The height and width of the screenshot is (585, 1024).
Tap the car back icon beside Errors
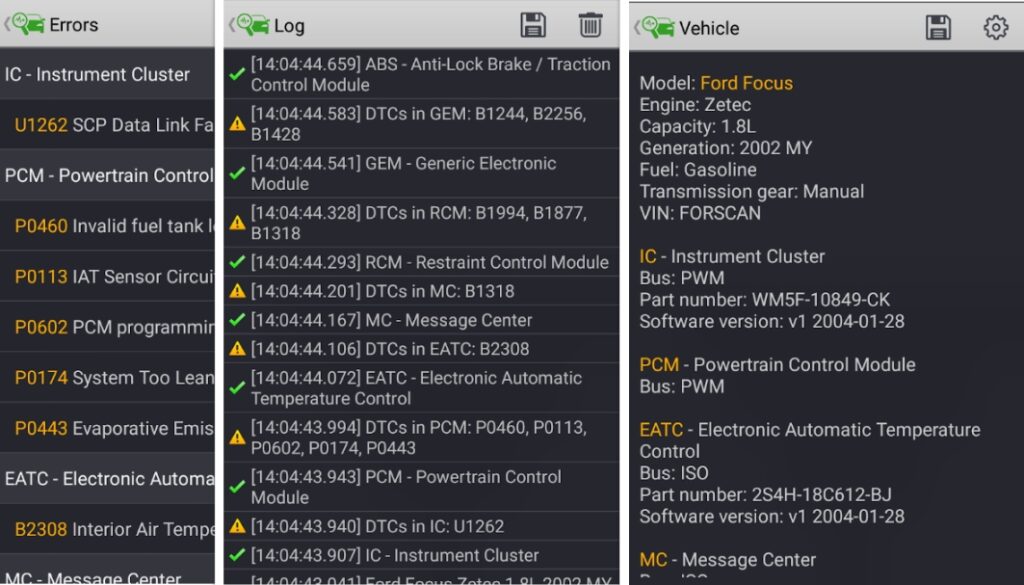(x=26, y=25)
